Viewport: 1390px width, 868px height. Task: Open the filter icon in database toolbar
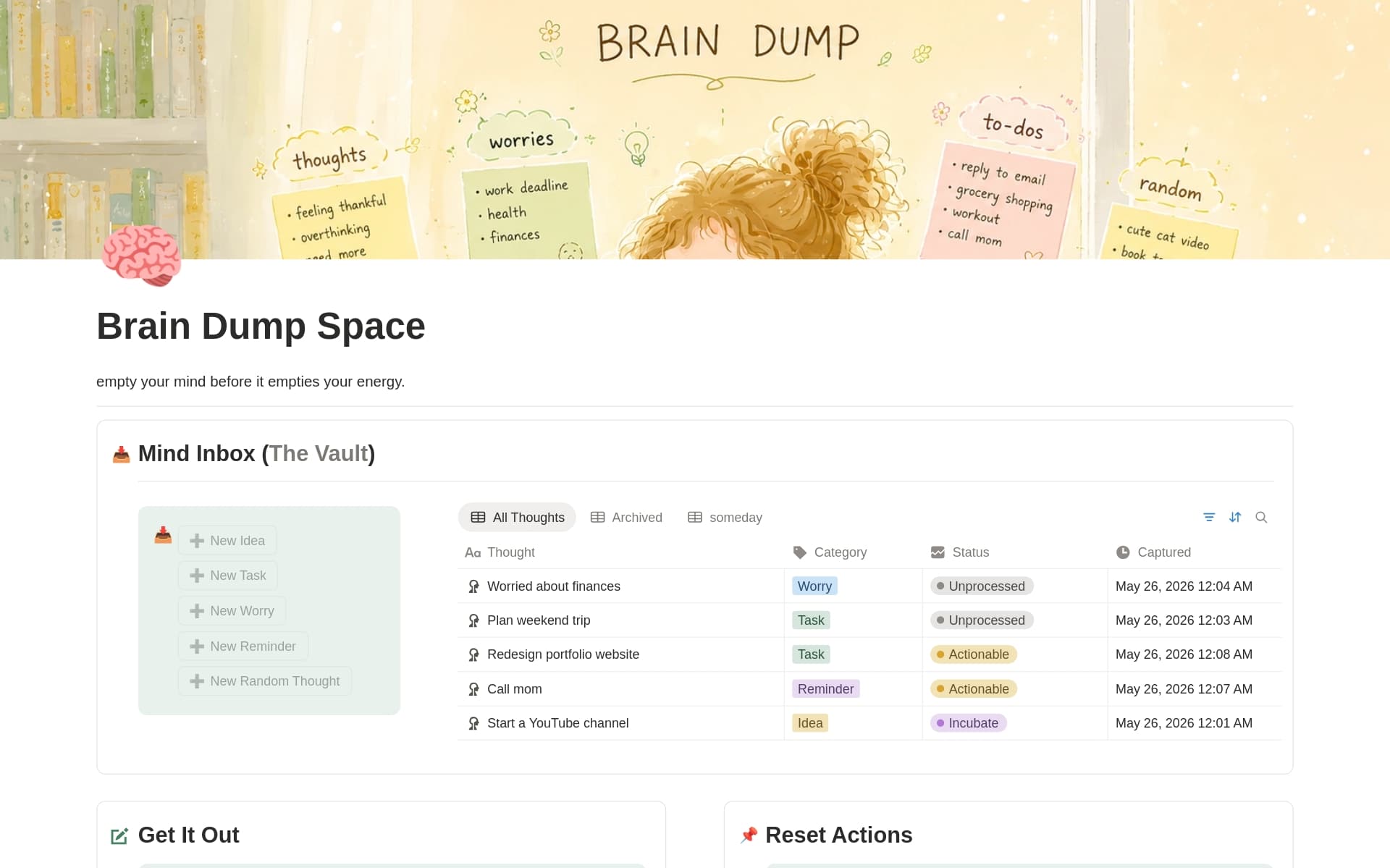[1209, 517]
